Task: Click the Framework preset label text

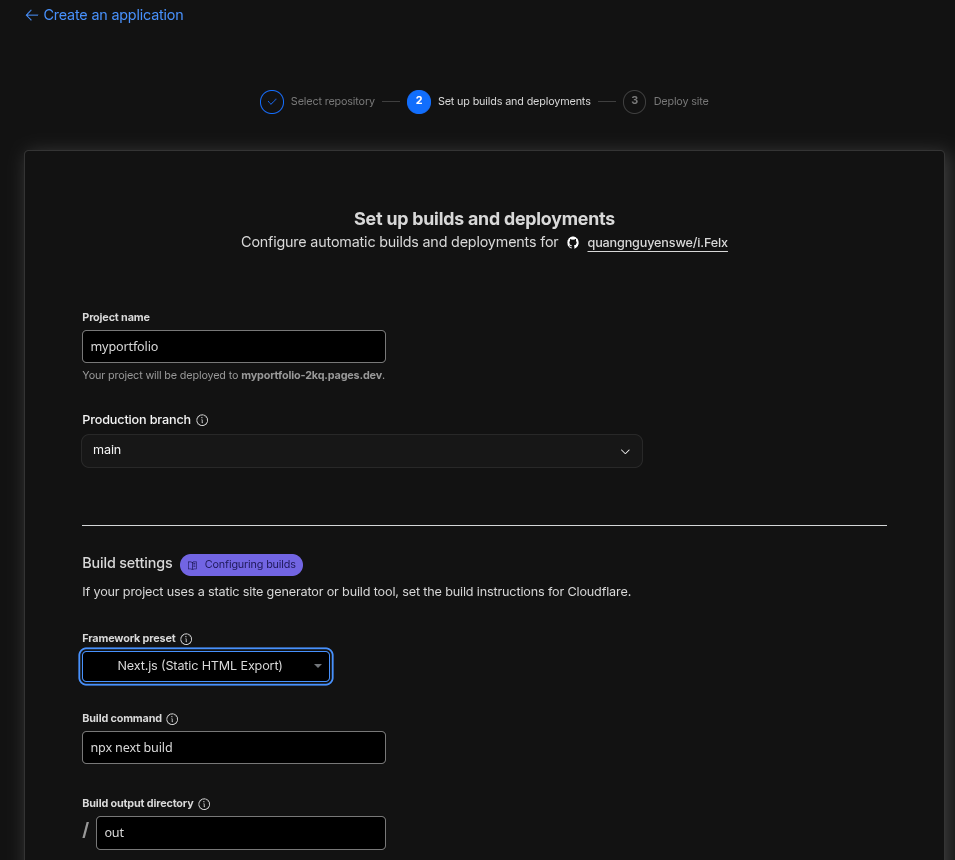Action: (129, 638)
